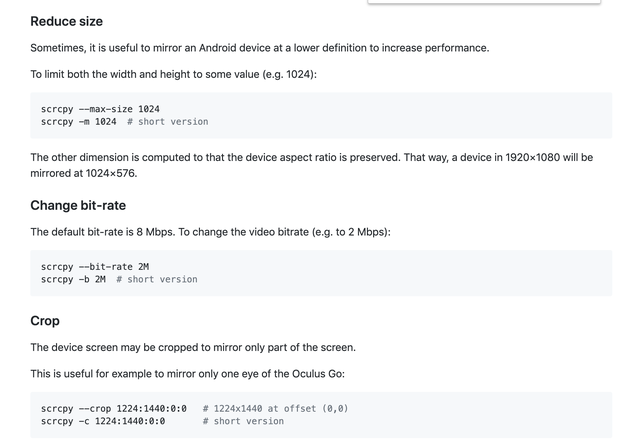Click the "Reduce size" heading
The width and height of the screenshot is (640, 444).
click(66, 21)
